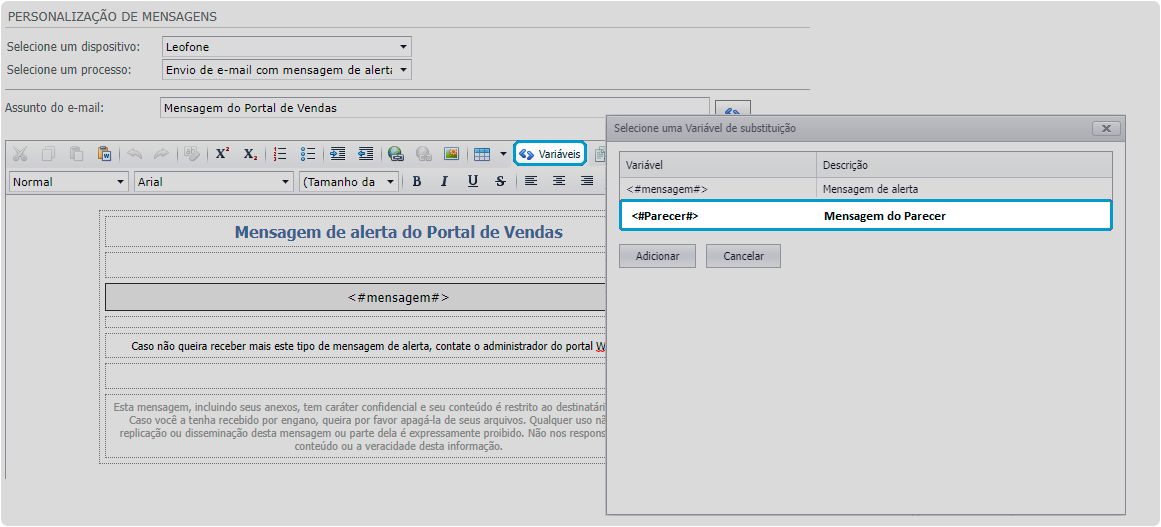The width and height of the screenshot is (1161, 527).
Task: Select the <#mensagem#> variable row
Action: point(866,189)
